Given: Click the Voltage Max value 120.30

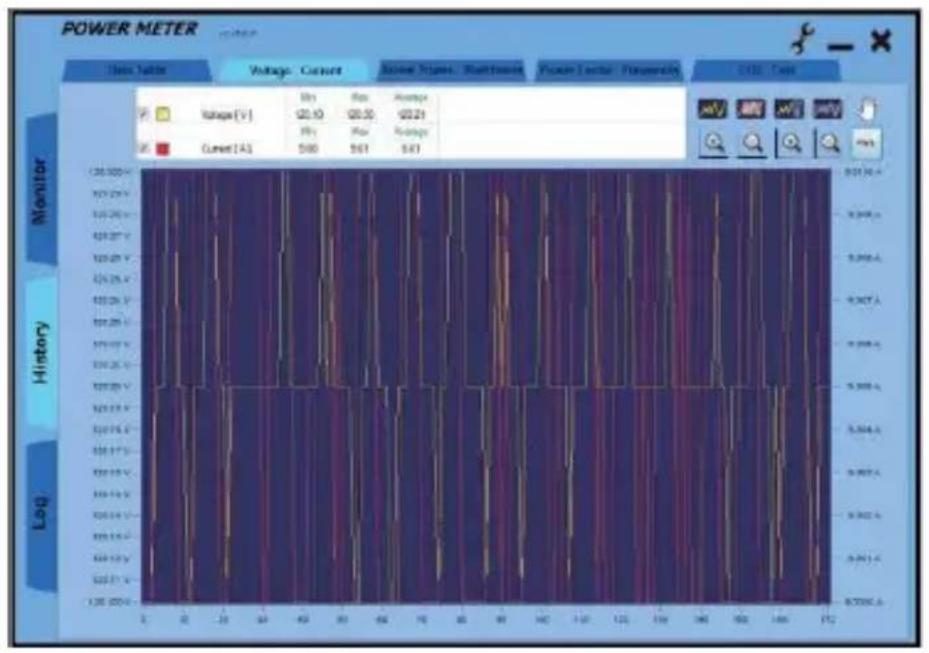Looking at the screenshot, I should coord(360,114).
